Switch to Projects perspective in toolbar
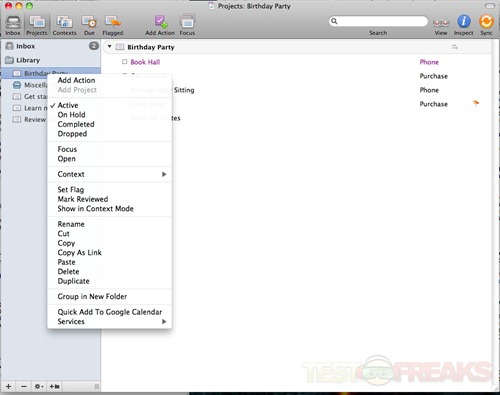The height and width of the screenshot is (395, 500). (x=37, y=25)
